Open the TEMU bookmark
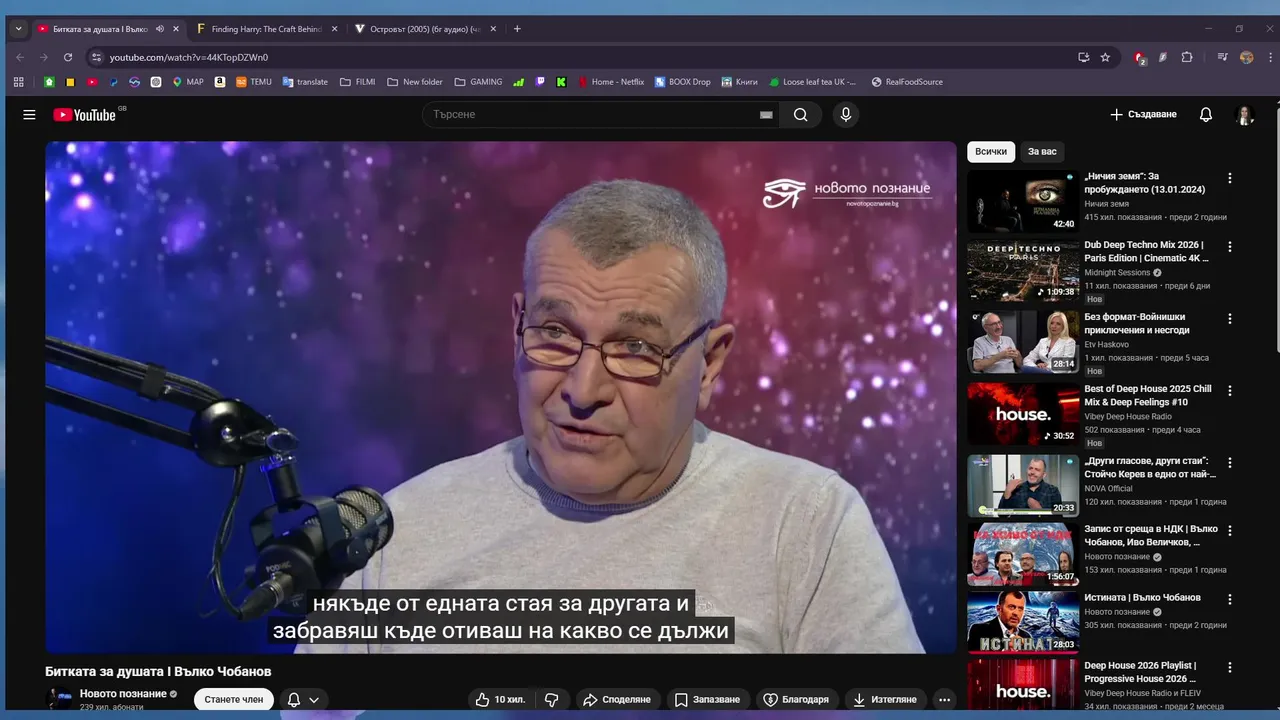Viewport: 1280px width, 720px height. click(x=254, y=82)
